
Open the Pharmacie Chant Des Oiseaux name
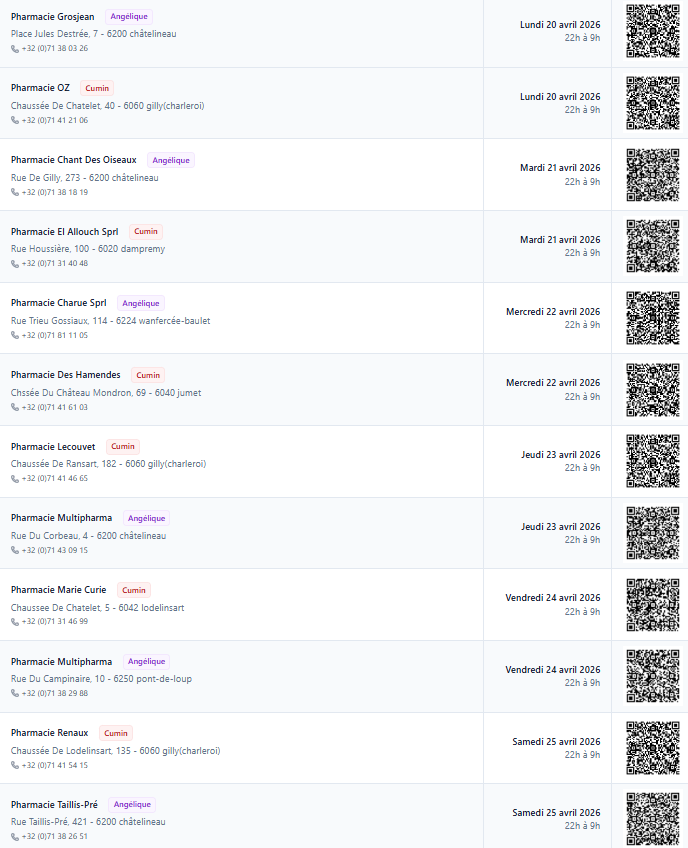coord(74,160)
